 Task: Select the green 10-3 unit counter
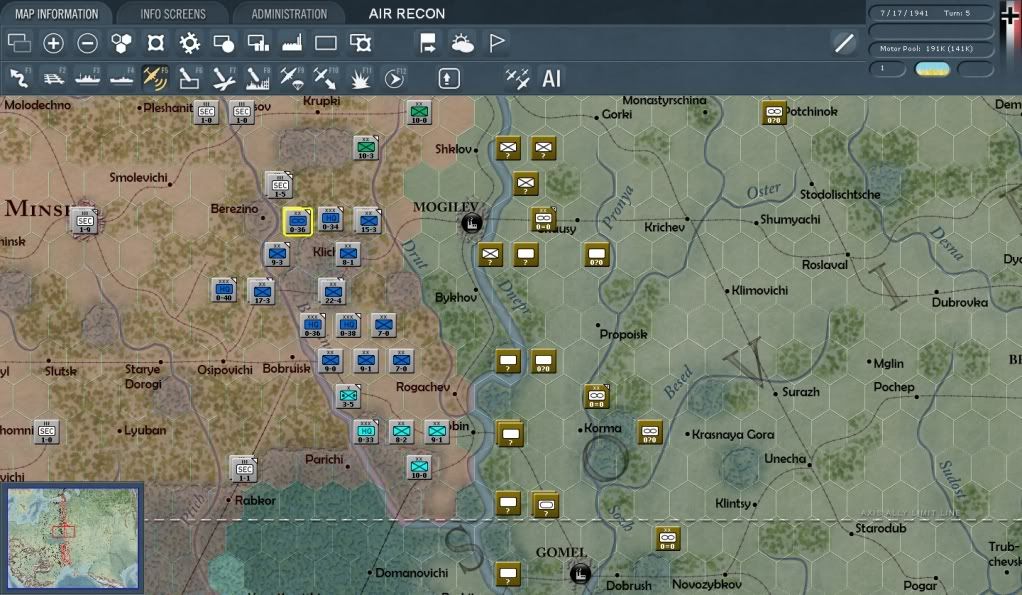point(366,148)
